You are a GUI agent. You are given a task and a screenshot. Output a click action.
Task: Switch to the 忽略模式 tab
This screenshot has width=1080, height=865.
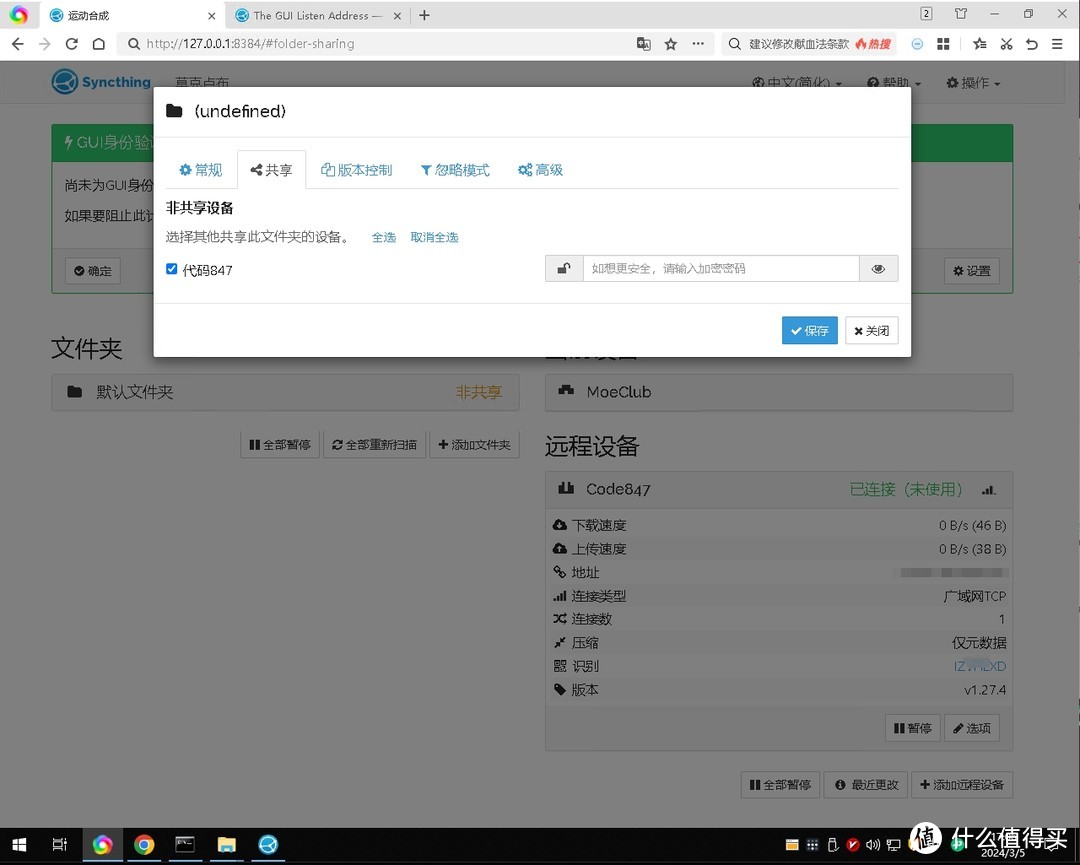point(455,170)
